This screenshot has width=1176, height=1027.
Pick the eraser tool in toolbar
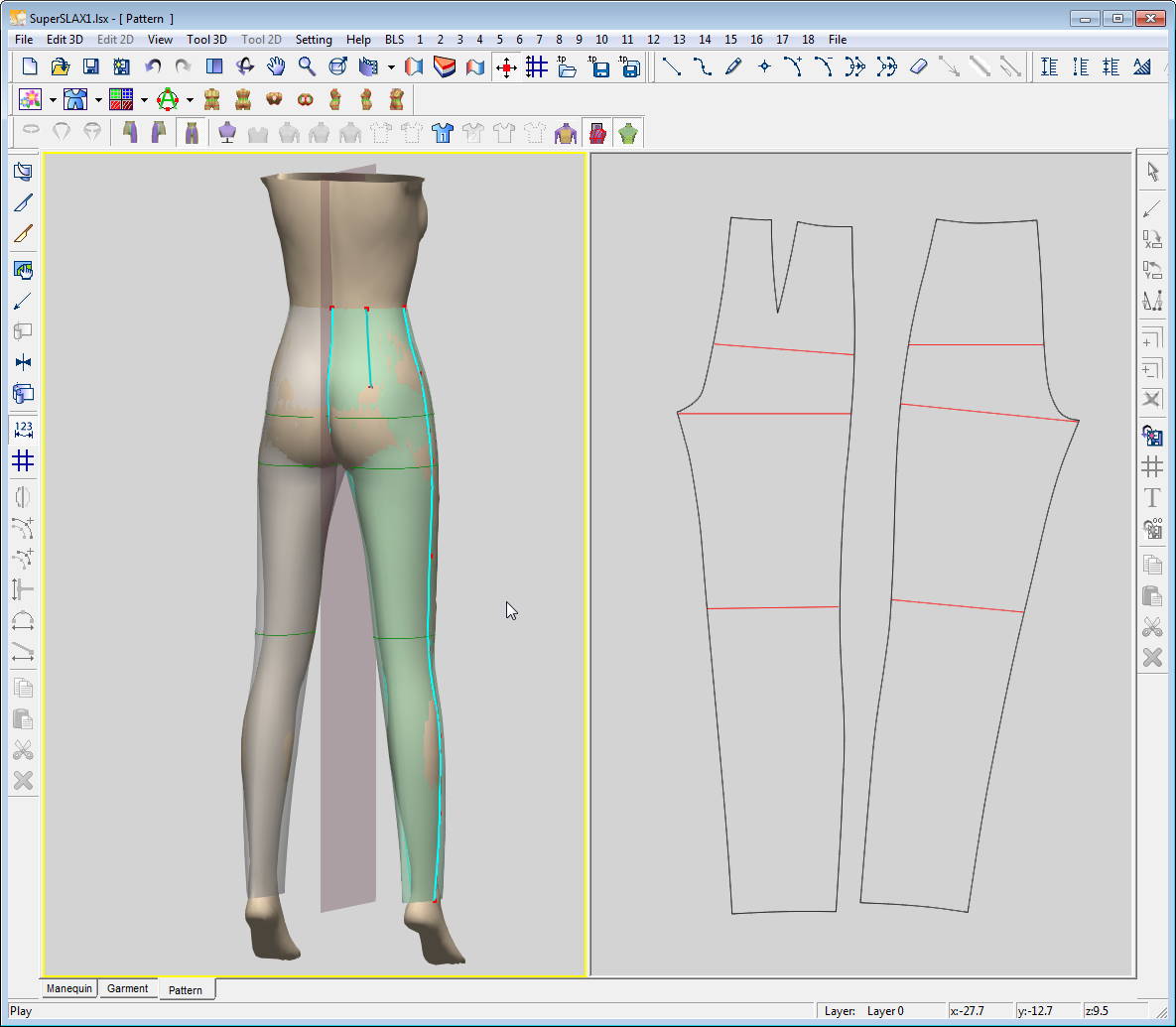918,66
